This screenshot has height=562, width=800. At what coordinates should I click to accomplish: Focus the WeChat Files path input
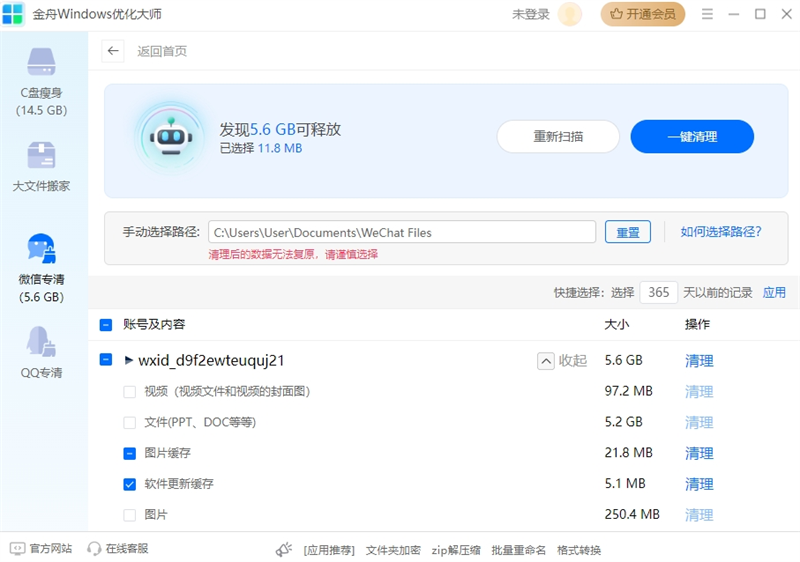(x=402, y=232)
